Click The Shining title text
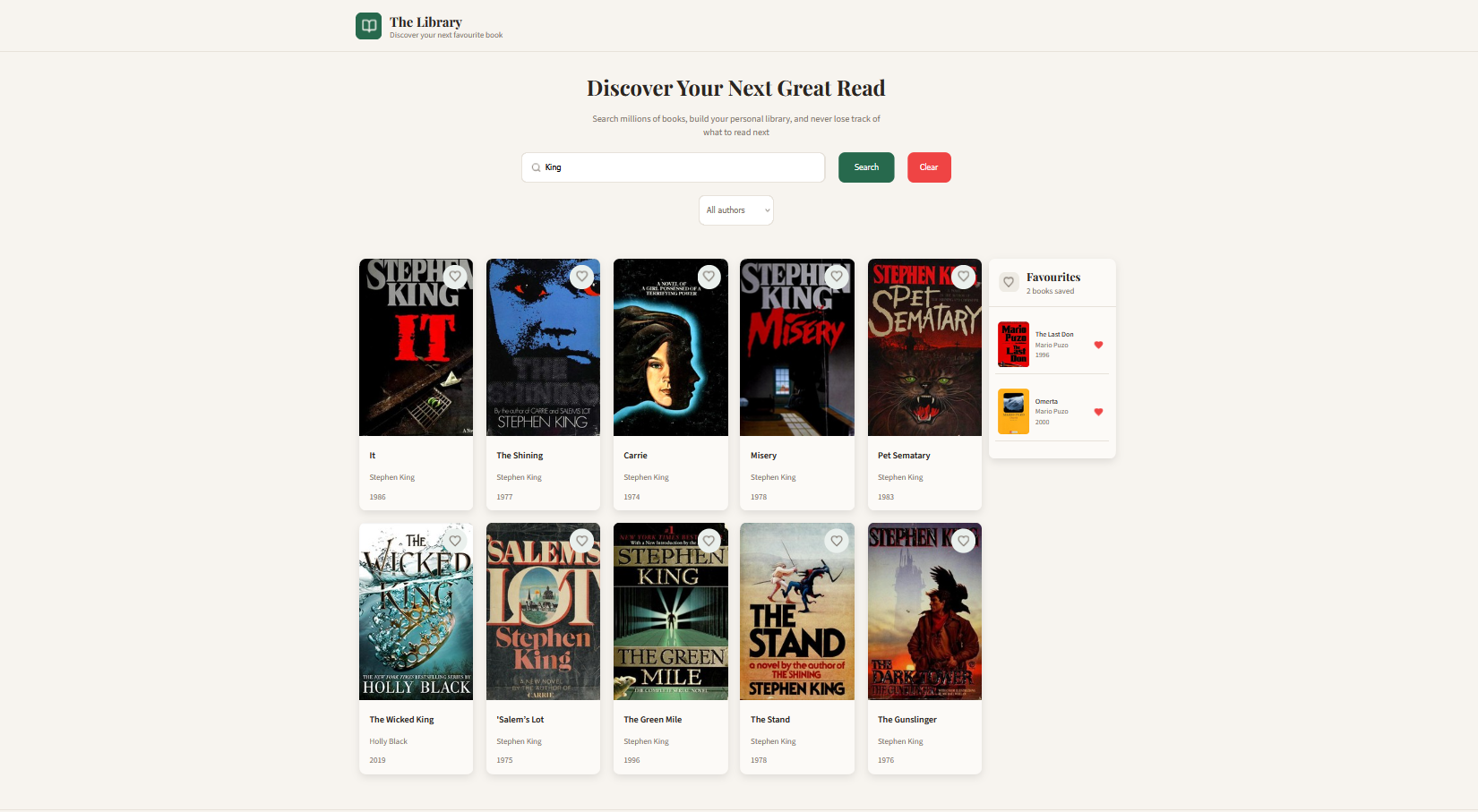The image size is (1478, 812). point(520,456)
